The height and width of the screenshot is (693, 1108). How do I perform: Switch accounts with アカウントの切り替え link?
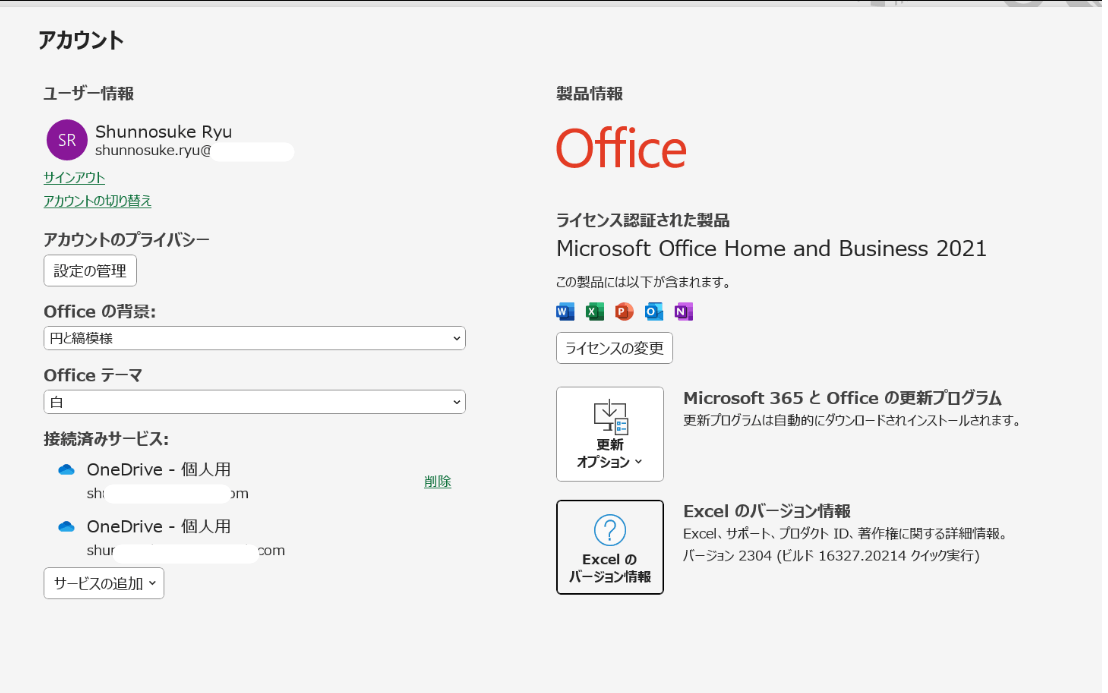pos(98,201)
